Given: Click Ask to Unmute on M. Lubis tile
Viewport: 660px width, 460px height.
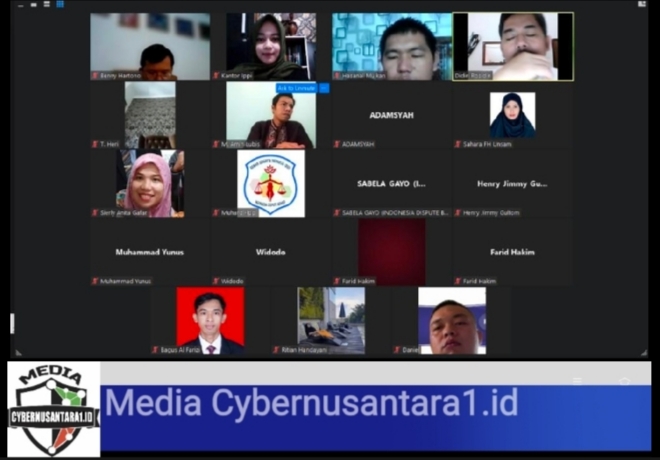Looking at the screenshot, I should point(297,88).
